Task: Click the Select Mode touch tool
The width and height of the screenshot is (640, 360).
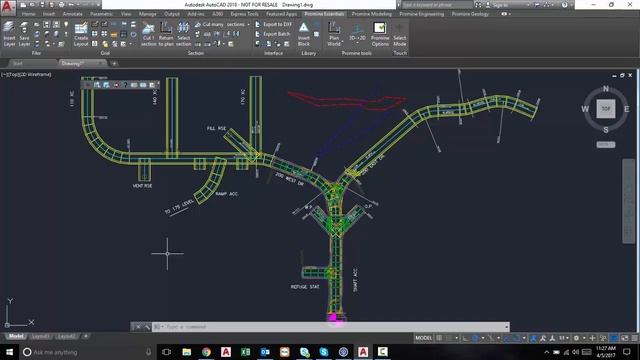Action: (x=400, y=34)
